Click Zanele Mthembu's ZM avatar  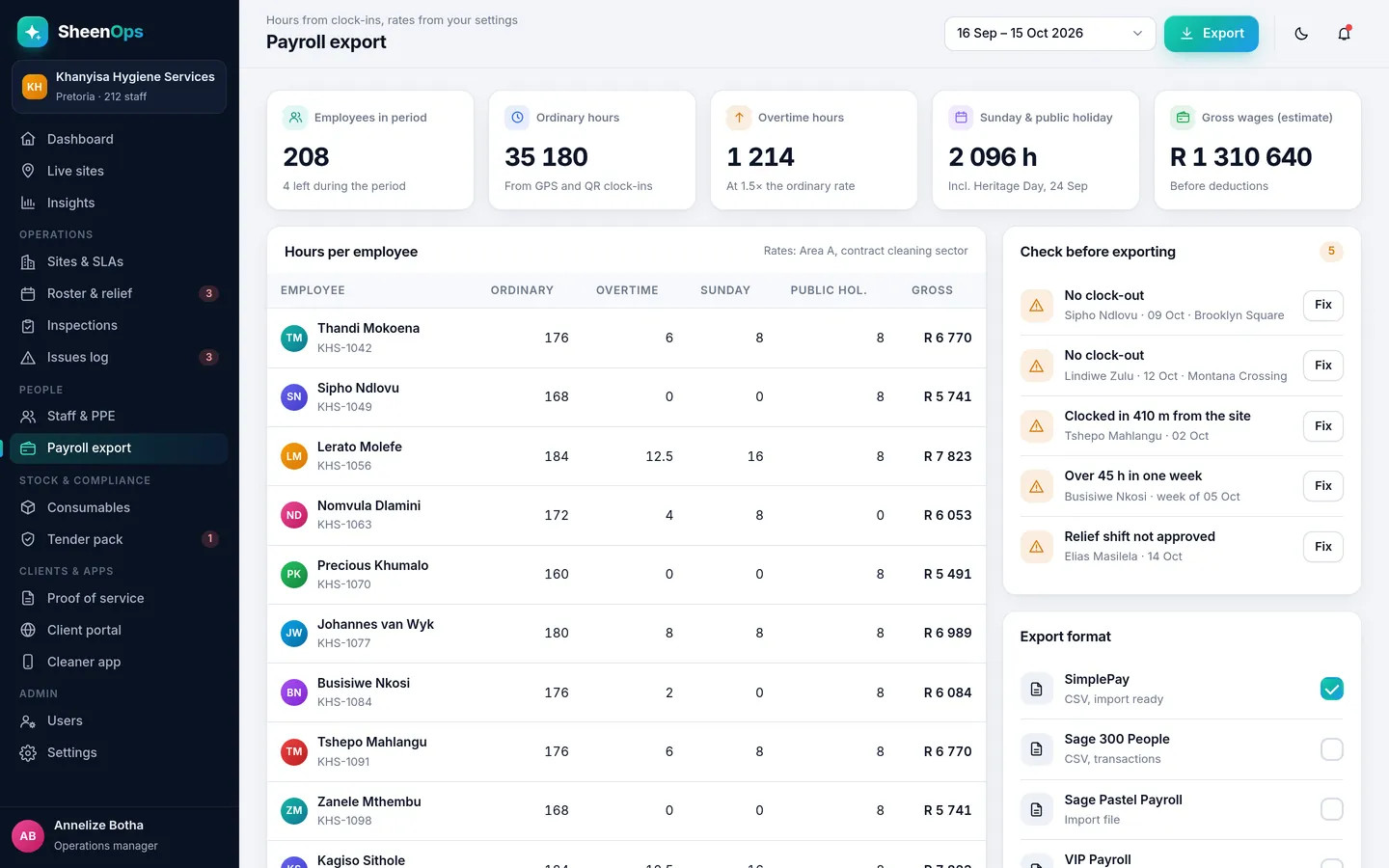point(294,810)
